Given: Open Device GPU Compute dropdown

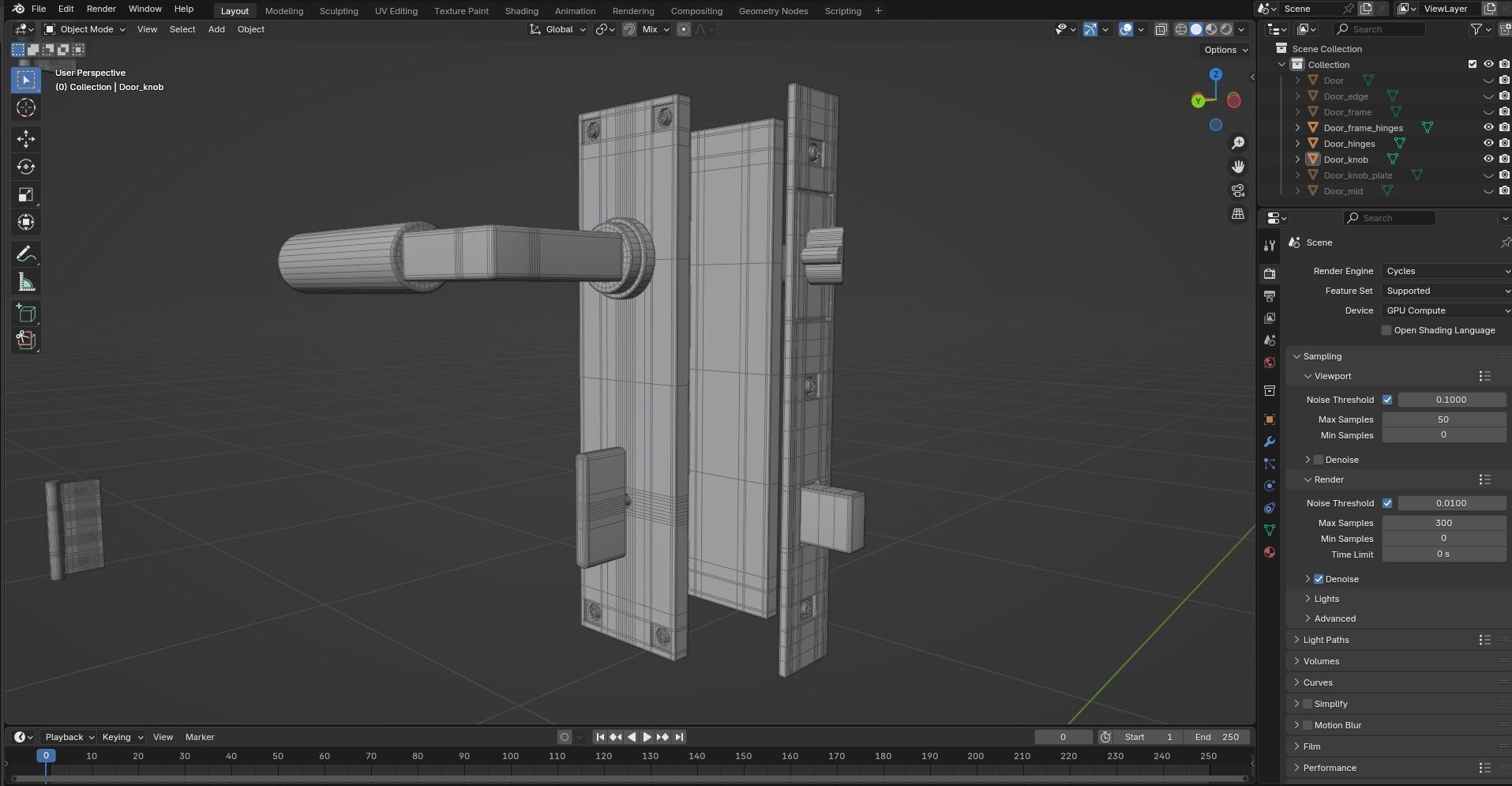Looking at the screenshot, I should pyautogui.click(x=1446, y=310).
